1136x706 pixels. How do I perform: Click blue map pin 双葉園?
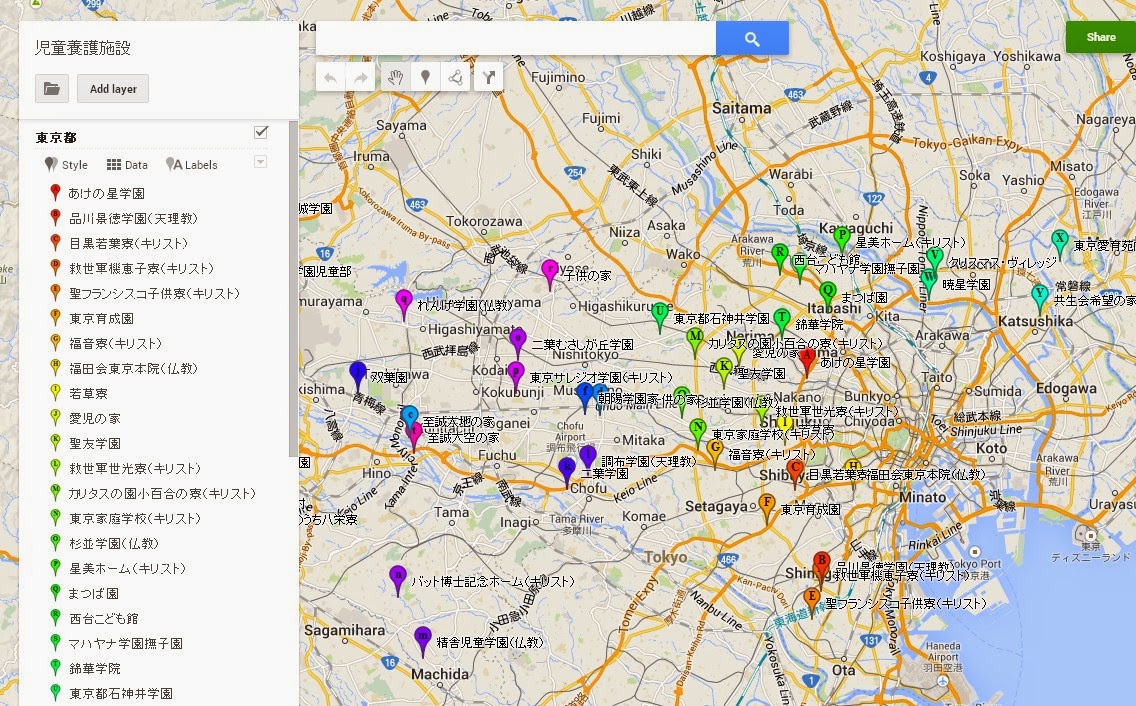point(357,376)
